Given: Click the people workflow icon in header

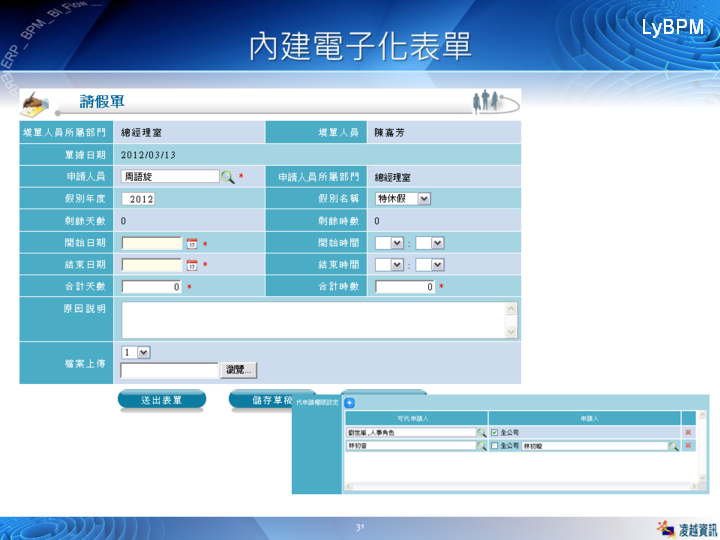Looking at the screenshot, I should coord(495,102).
